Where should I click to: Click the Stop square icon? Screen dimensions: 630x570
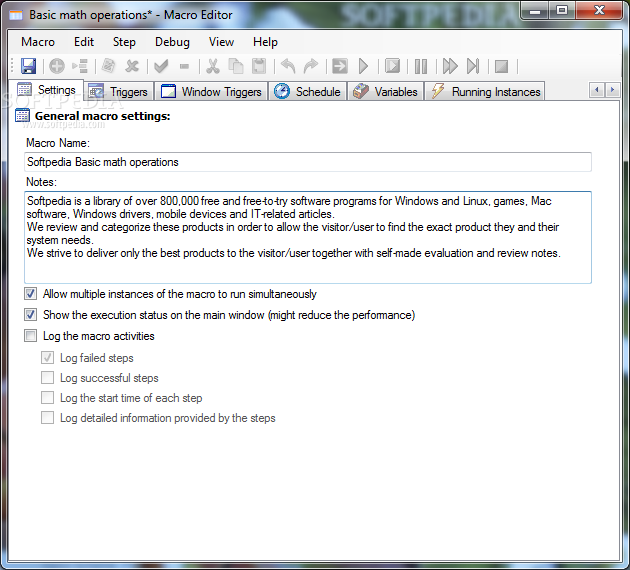tap(502, 66)
